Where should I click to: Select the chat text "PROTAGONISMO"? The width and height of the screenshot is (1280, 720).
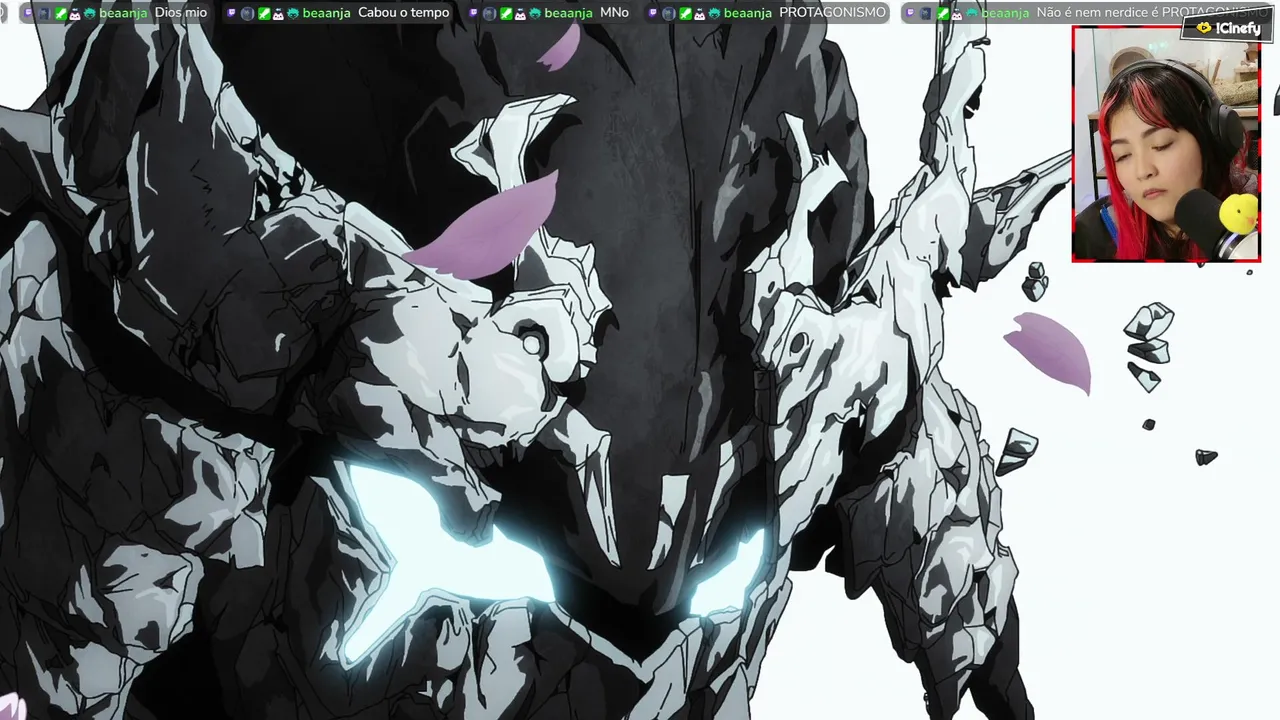click(x=832, y=13)
